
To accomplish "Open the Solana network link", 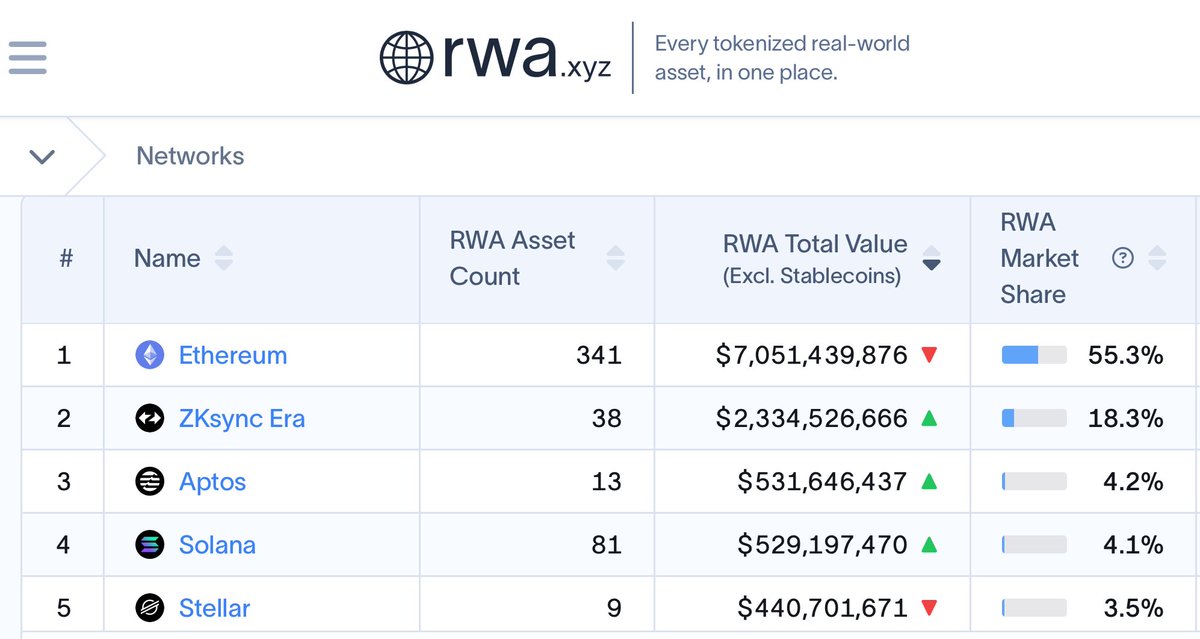I will (x=217, y=545).
